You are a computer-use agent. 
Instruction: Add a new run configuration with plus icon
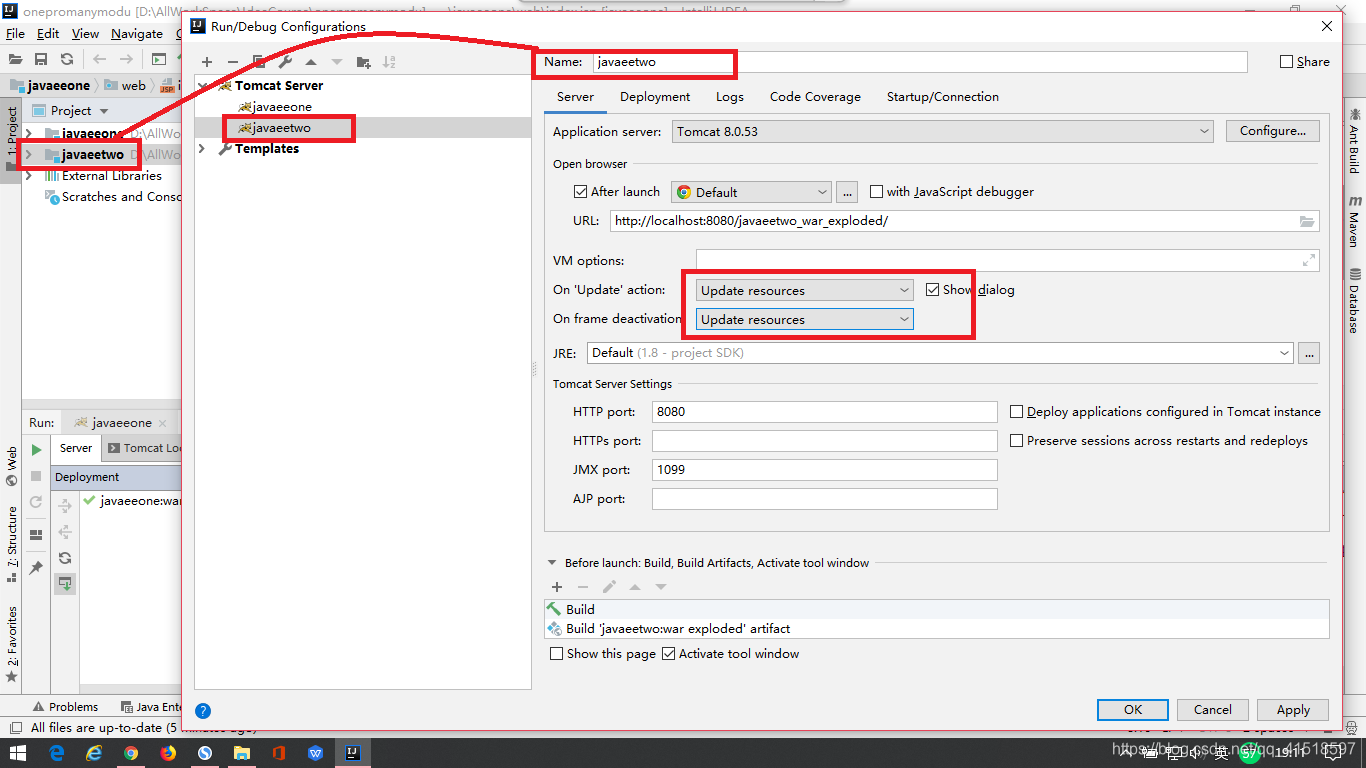[x=207, y=62]
